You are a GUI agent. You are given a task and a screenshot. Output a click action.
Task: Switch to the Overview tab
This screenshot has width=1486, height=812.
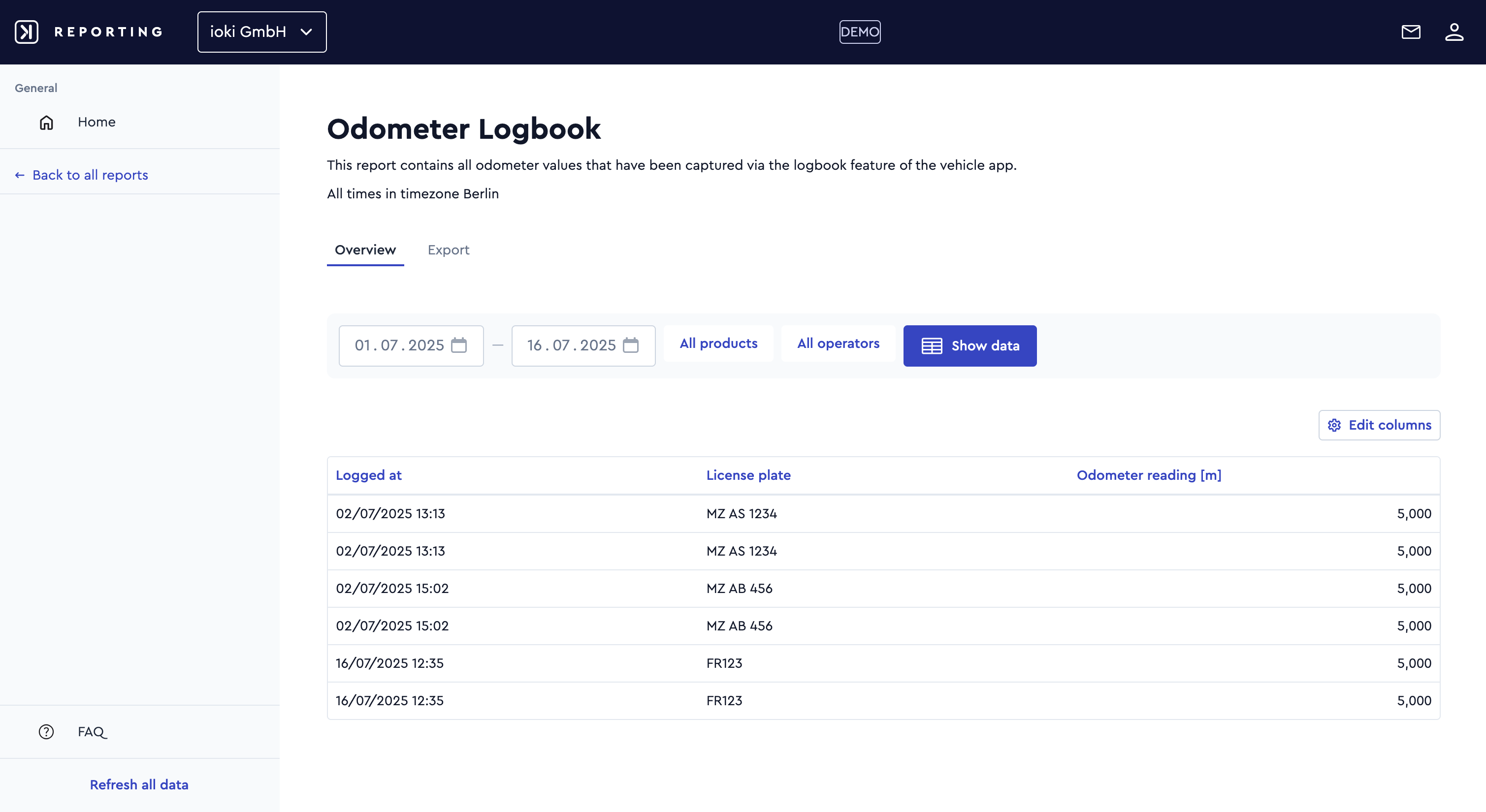click(365, 250)
